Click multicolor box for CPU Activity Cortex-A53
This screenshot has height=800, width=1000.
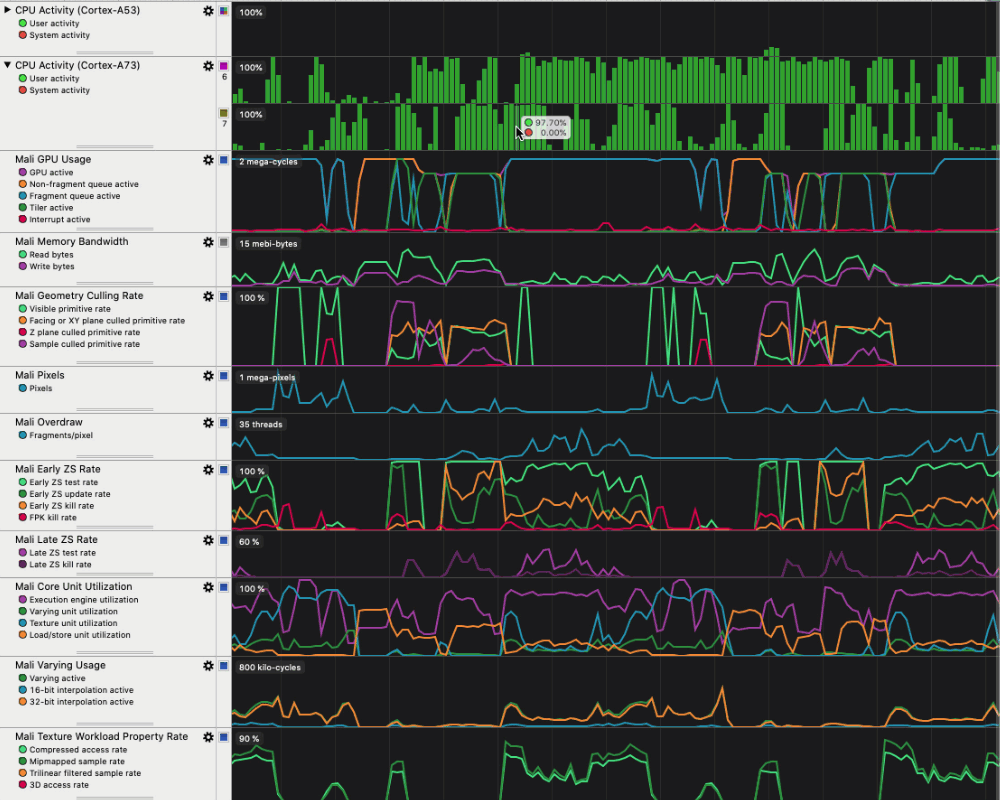pyautogui.click(x=224, y=11)
